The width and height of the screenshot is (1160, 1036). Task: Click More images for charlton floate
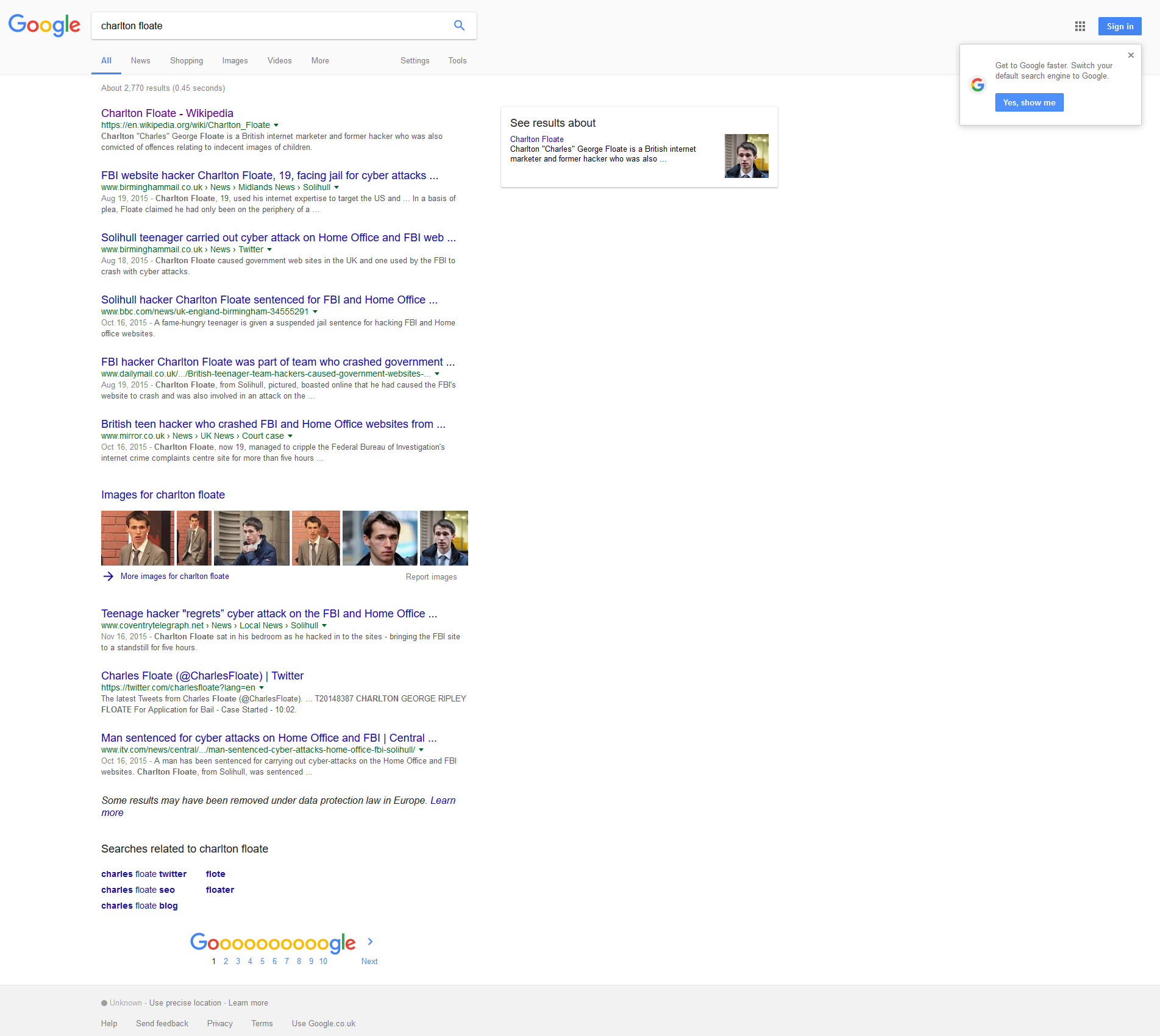click(x=175, y=577)
